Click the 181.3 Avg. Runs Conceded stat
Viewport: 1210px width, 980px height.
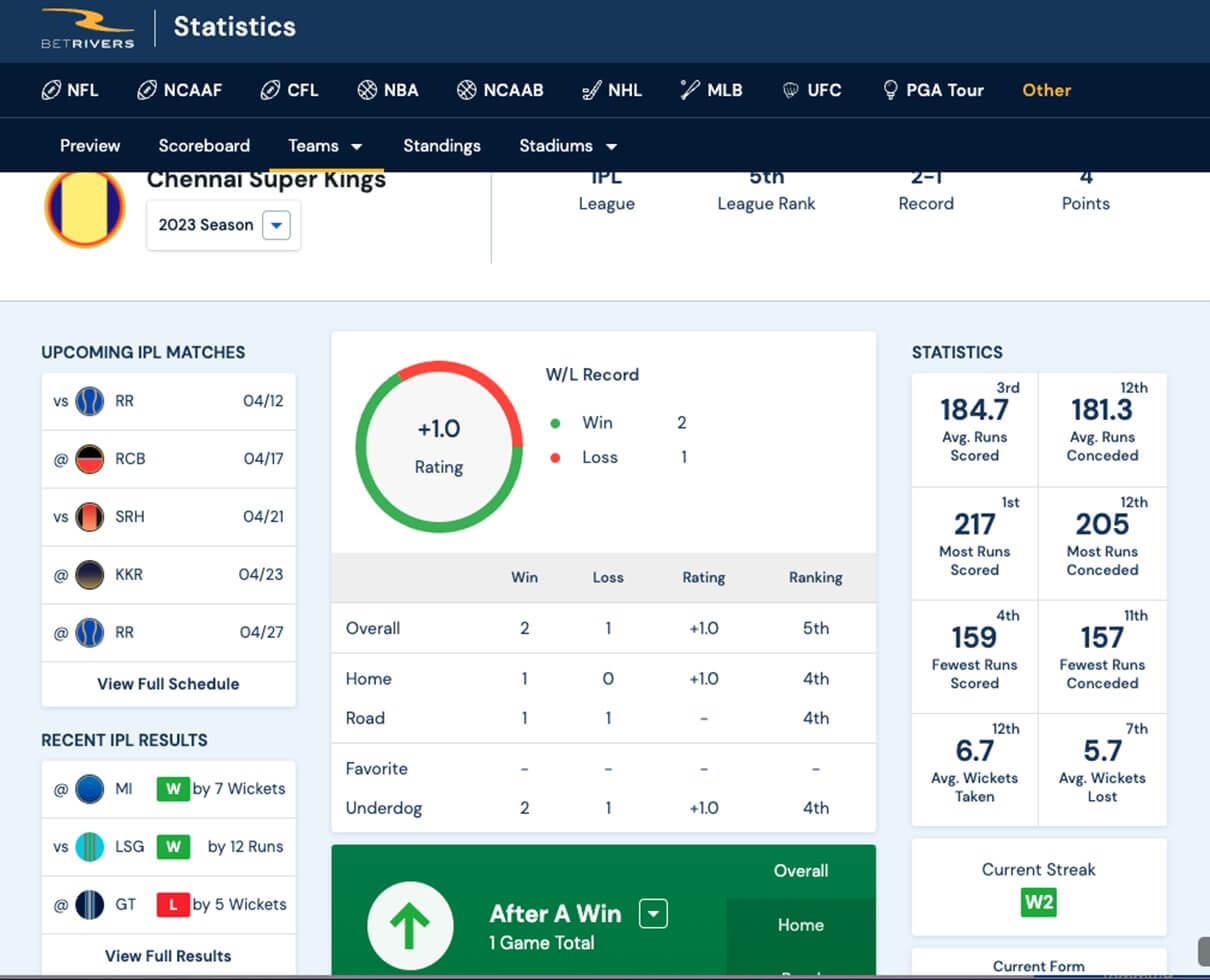click(x=1102, y=430)
